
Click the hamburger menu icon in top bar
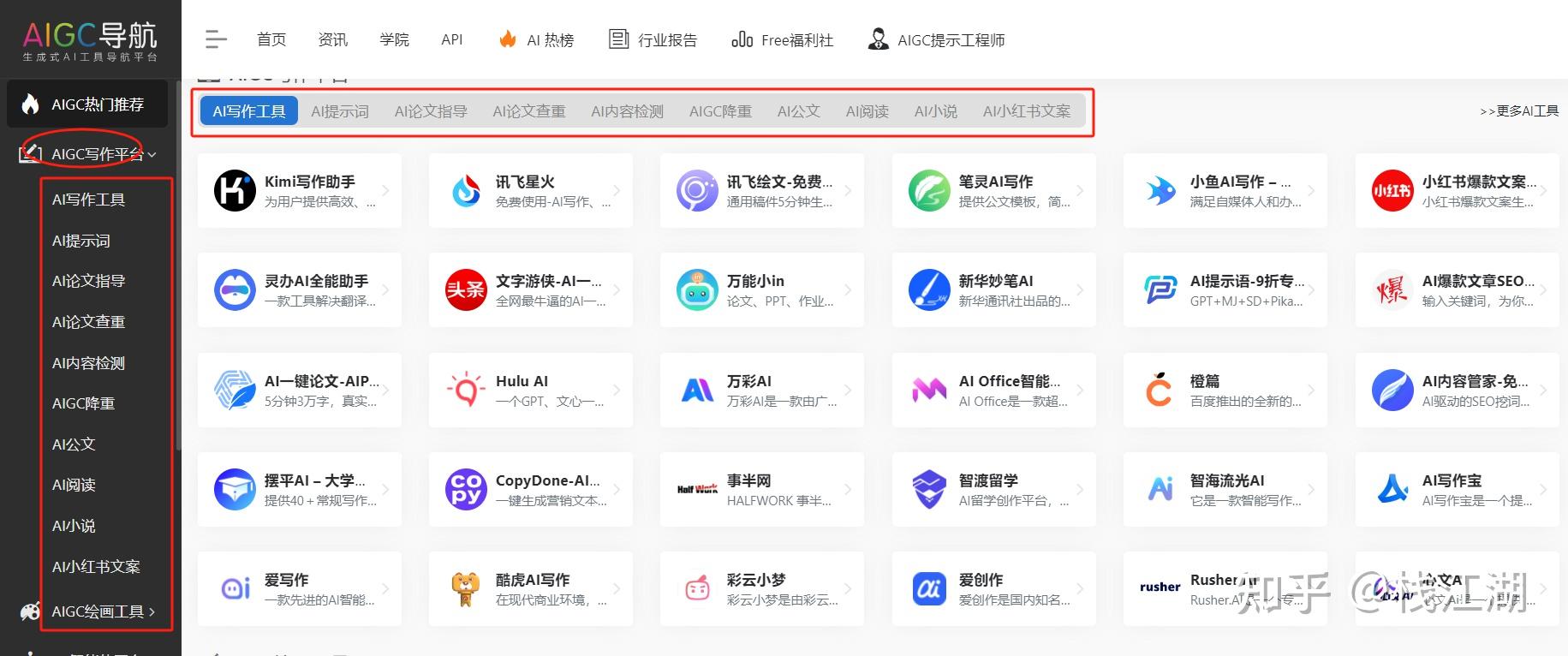[216, 39]
